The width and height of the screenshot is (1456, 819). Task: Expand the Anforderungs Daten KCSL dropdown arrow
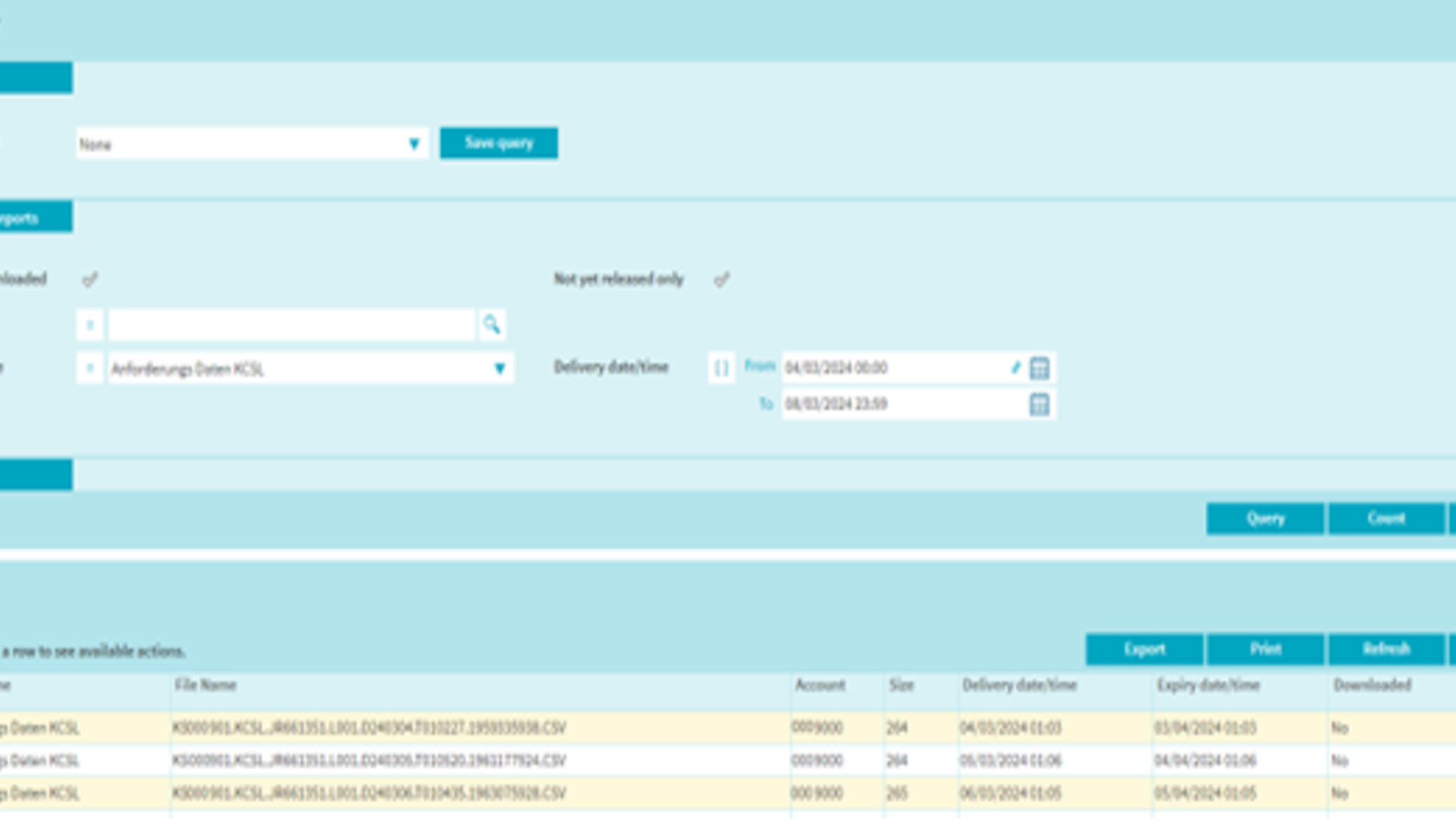[500, 369]
